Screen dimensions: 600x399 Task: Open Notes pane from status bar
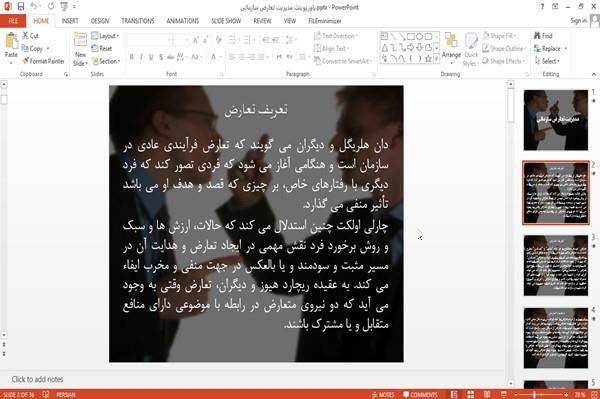click(x=383, y=395)
